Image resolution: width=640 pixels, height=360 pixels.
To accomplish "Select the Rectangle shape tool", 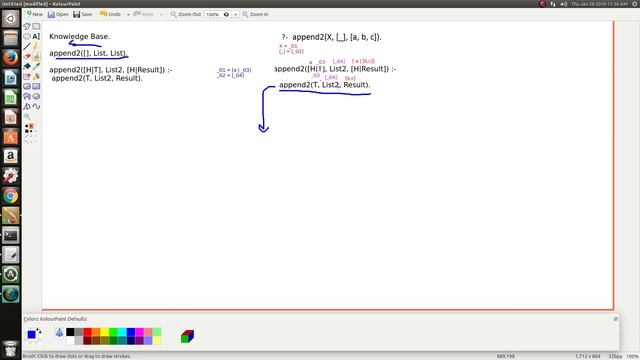I will coord(36,87).
